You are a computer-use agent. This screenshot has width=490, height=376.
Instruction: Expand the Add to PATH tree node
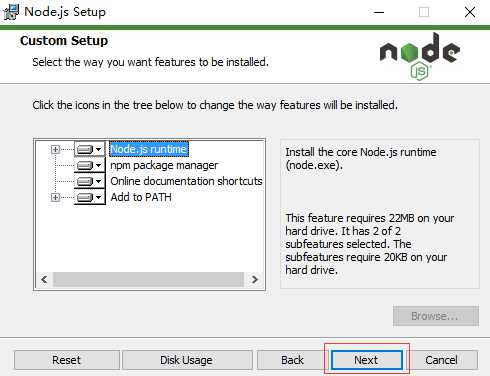pos(55,197)
